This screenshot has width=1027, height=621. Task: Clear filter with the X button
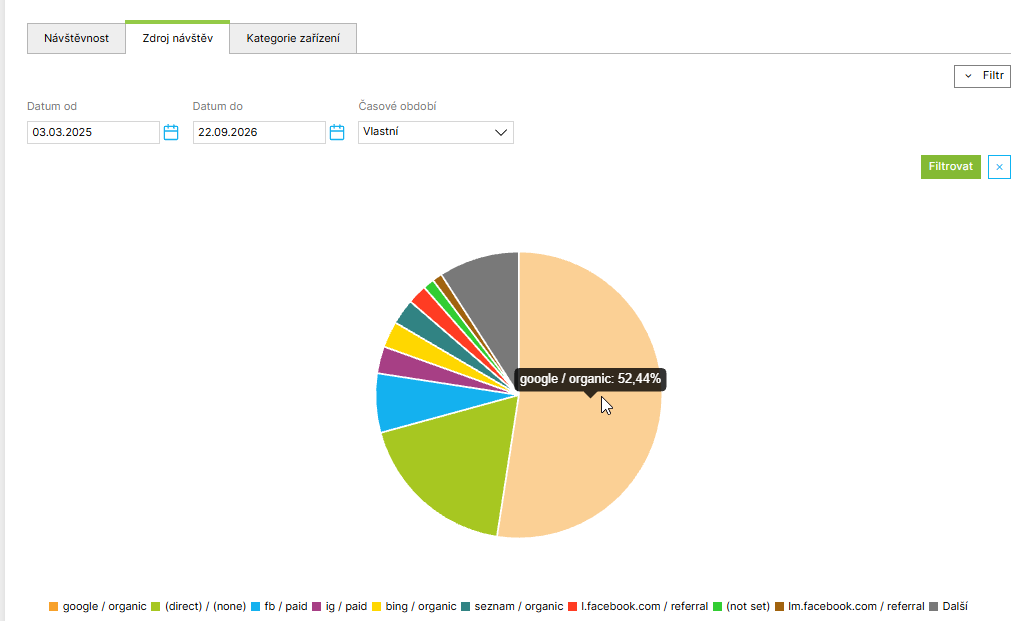click(x=999, y=166)
